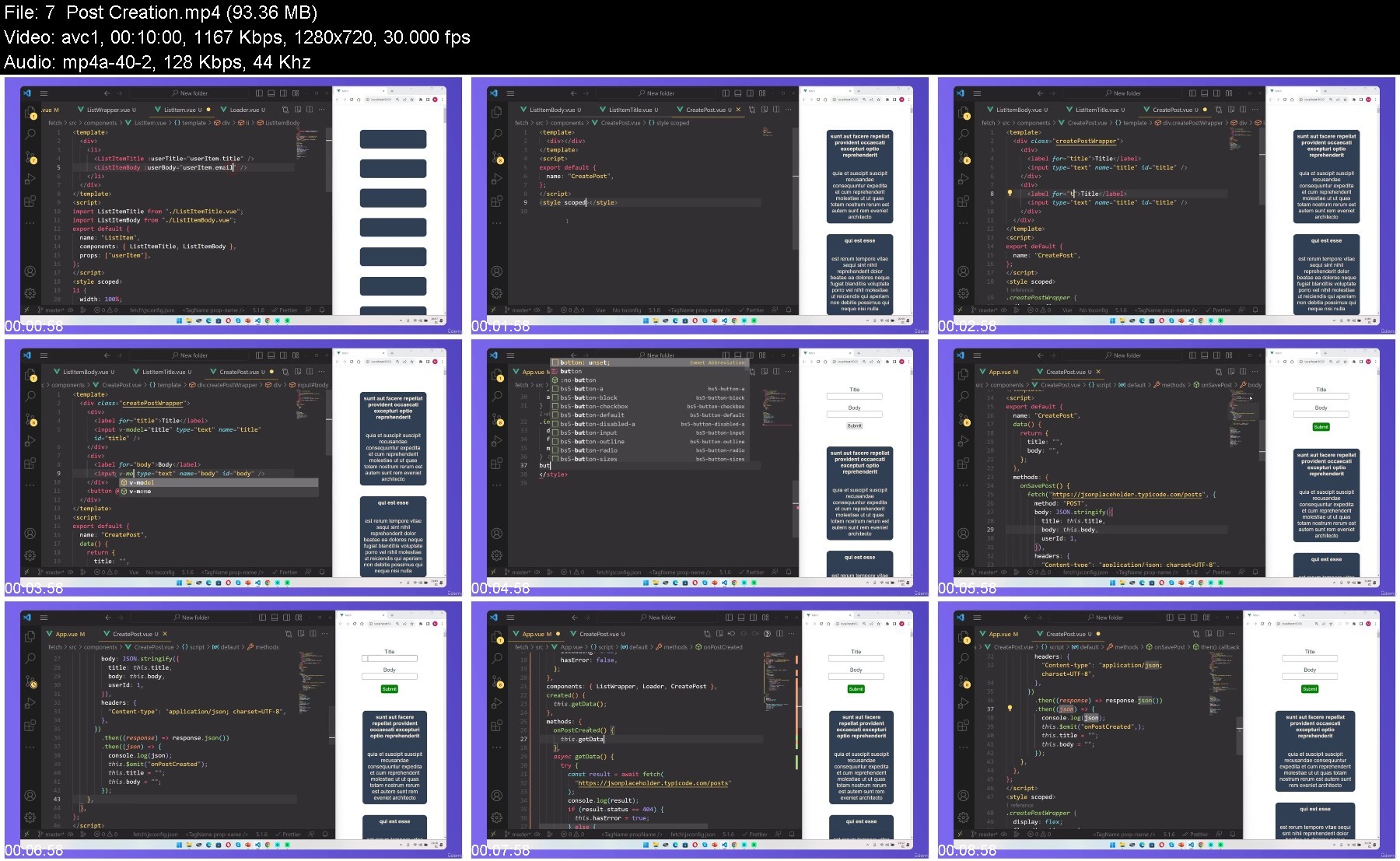This screenshot has height=861, width=1400.
Task: Click Source Control icon in 00:06:58 thumbnail
Action: 31,682
